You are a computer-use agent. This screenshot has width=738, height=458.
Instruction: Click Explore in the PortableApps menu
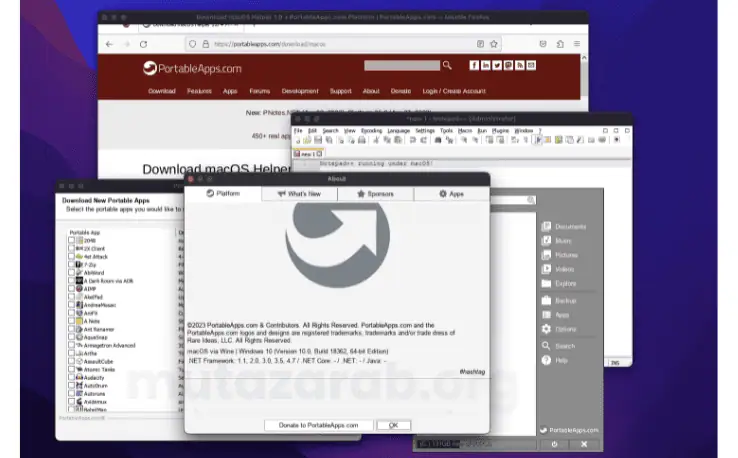point(559,283)
